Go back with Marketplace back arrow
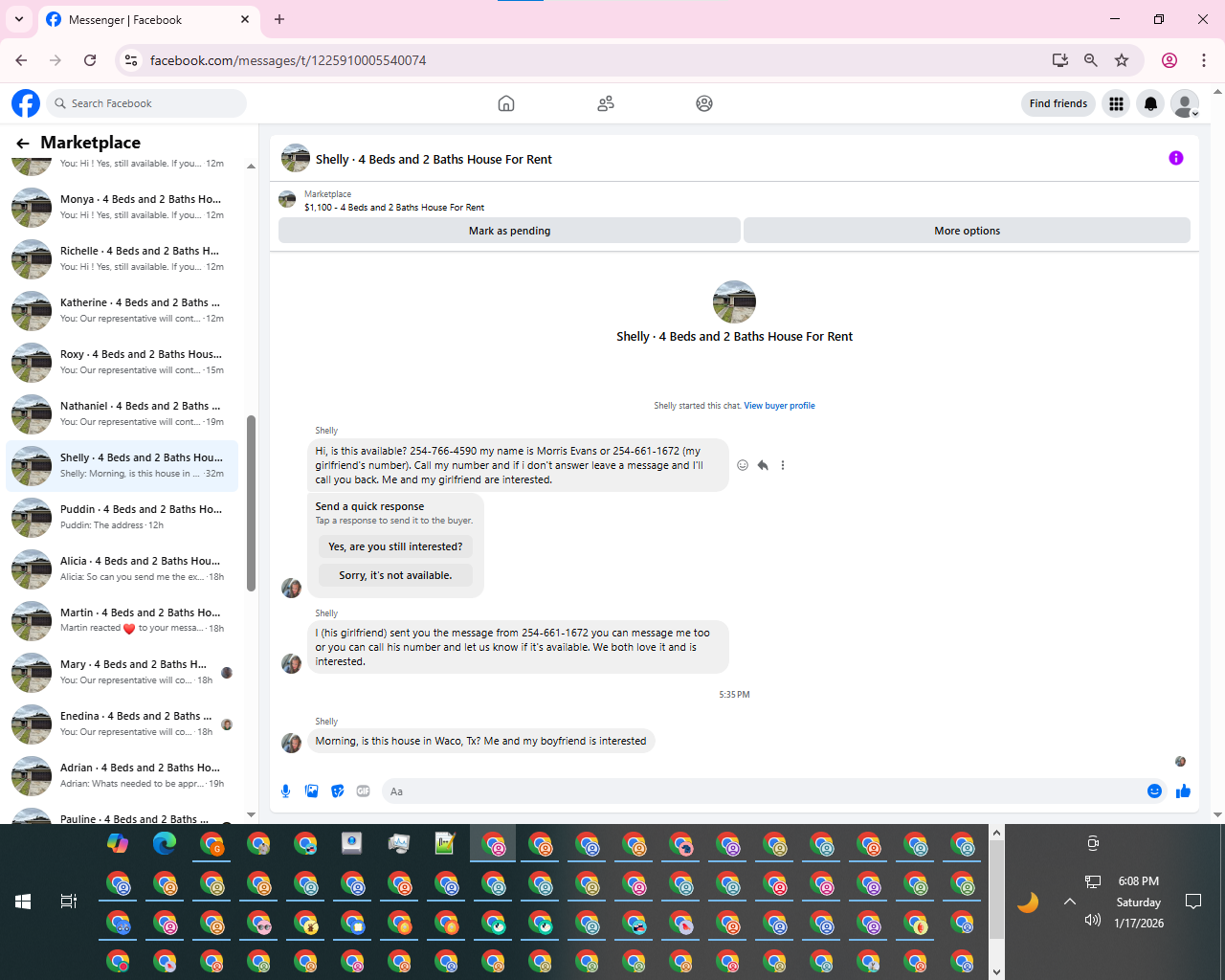The width and height of the screenshot is (1225, 980). click(23, 143)
